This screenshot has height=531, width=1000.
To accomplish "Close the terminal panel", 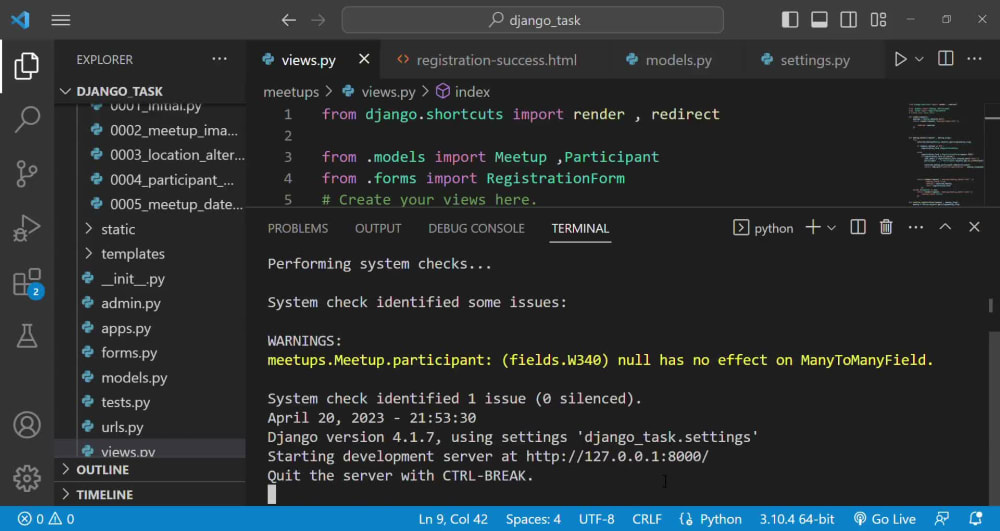I will (x=974, y=227).
